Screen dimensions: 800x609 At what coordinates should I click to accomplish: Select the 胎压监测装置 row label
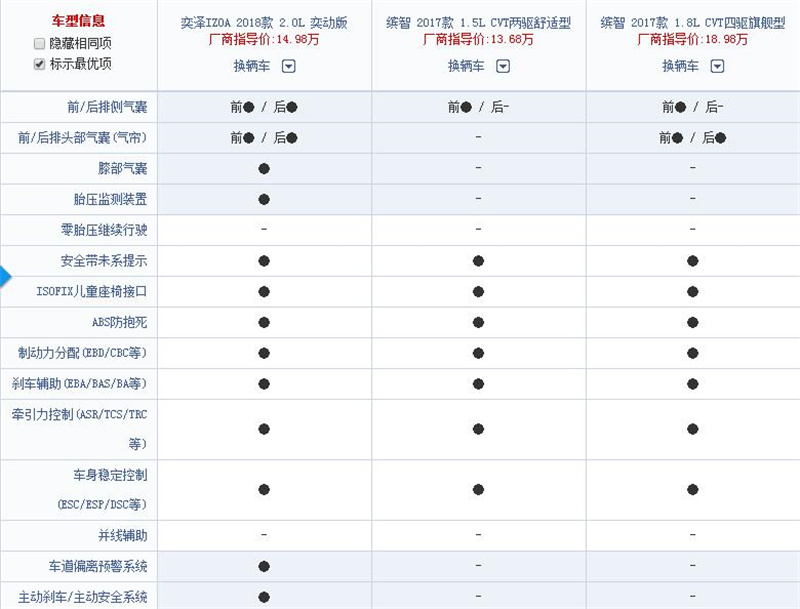pyautogui.click(x=110, y=199)
